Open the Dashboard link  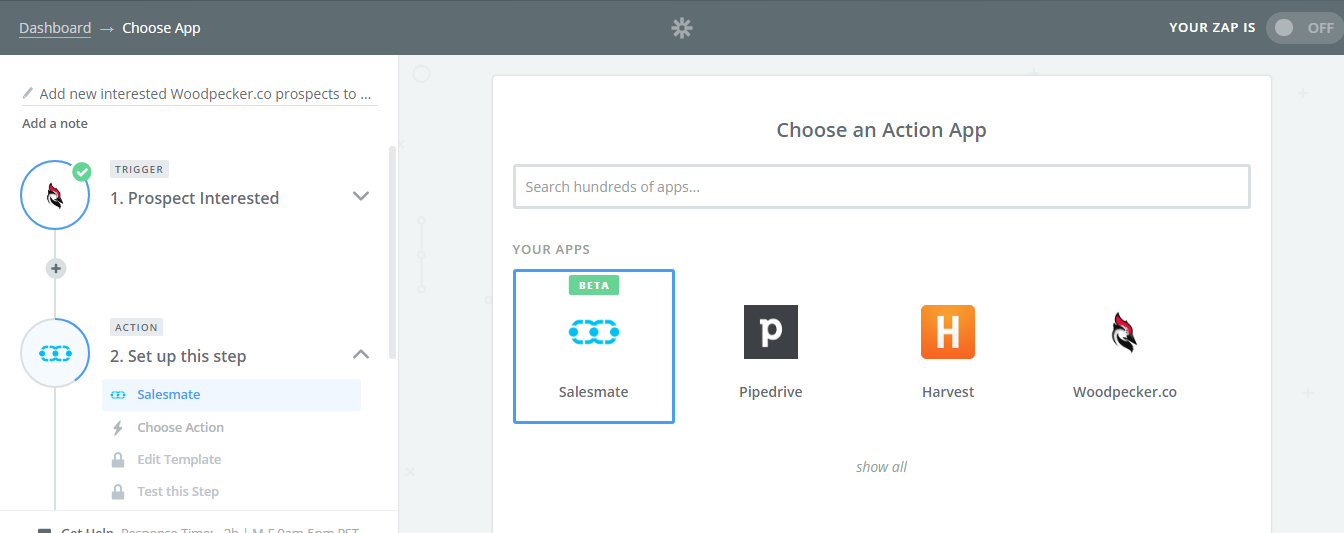[55, 28]
